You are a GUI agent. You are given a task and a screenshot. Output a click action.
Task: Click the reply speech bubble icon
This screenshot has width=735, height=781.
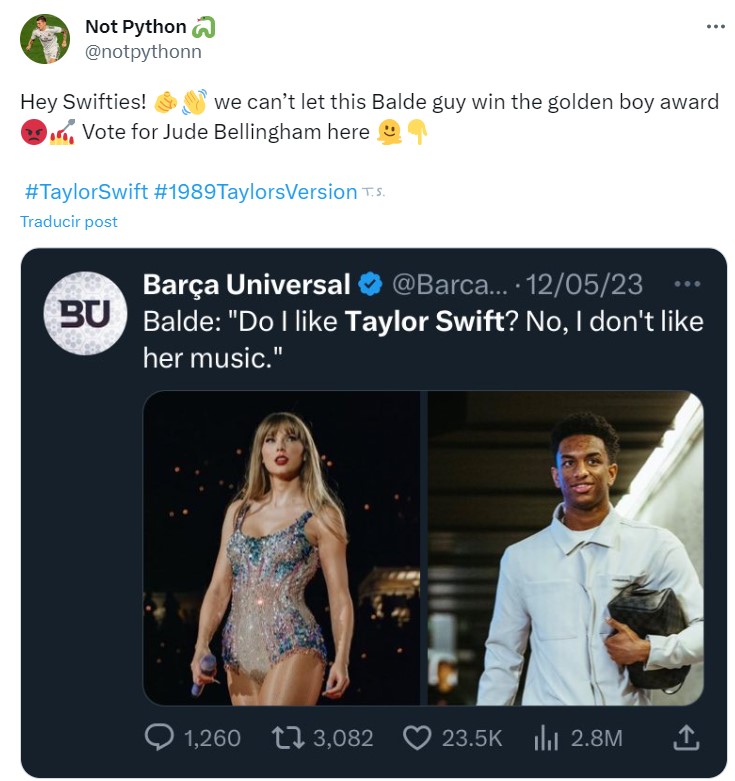click(x=160, y=738)
